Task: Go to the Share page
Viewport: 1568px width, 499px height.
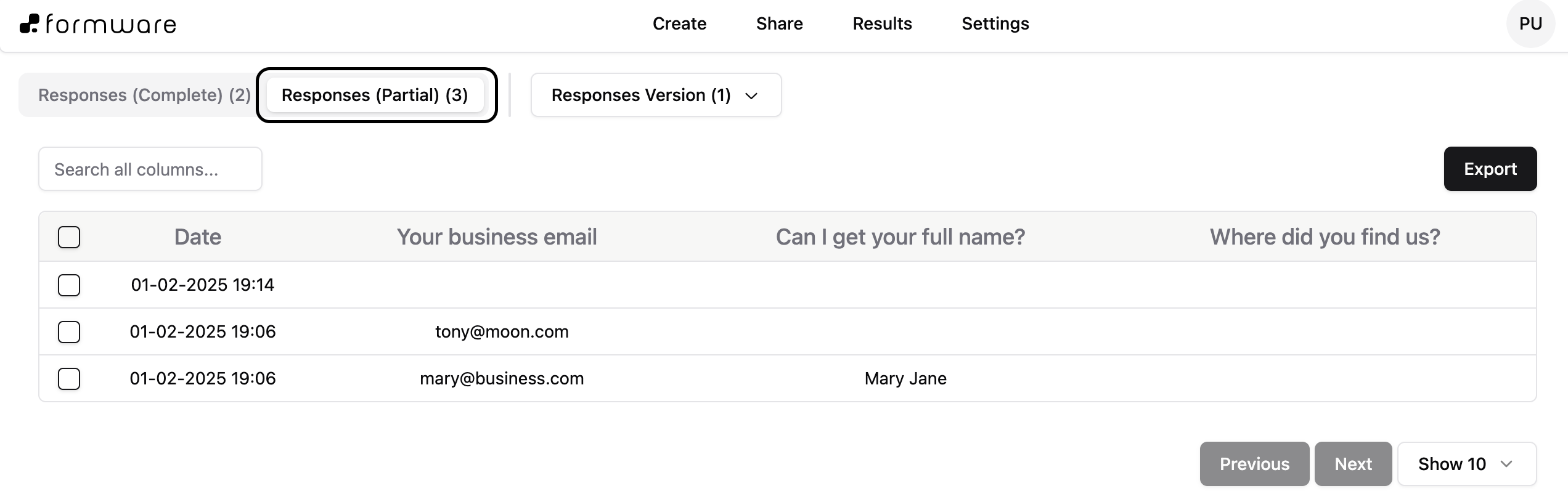Action: tap(779, 24)
